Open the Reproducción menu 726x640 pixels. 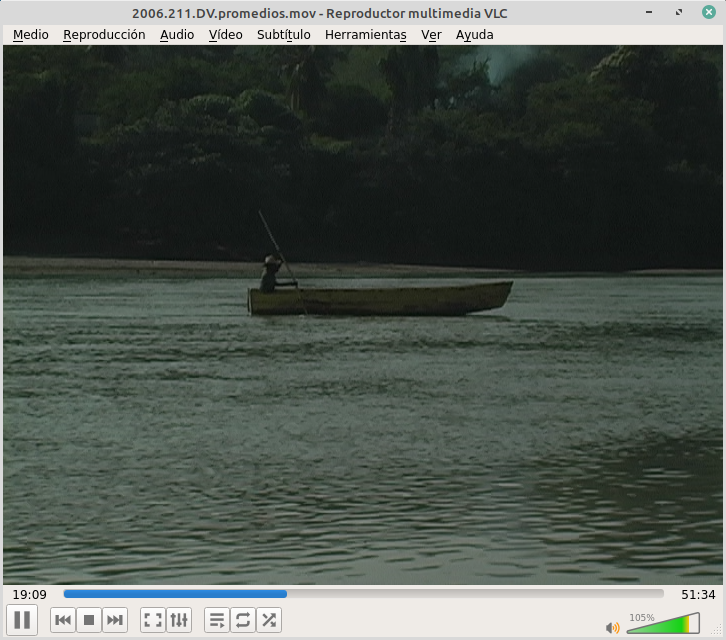pyautogui.click(x=104, y=35)
